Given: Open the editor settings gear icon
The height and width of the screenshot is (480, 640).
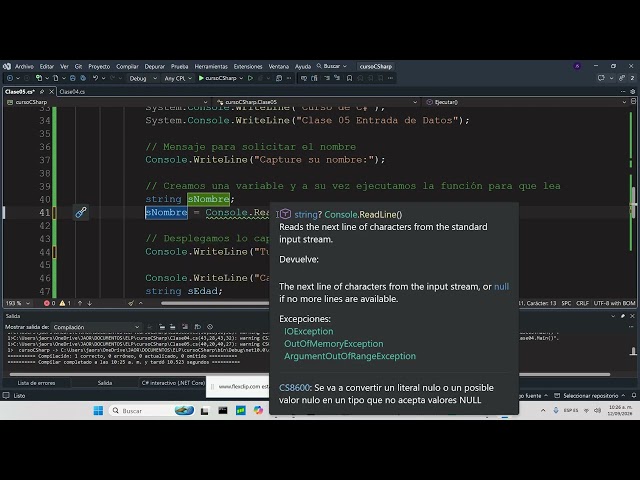Looking at the screenshot, I should [633, 91].
